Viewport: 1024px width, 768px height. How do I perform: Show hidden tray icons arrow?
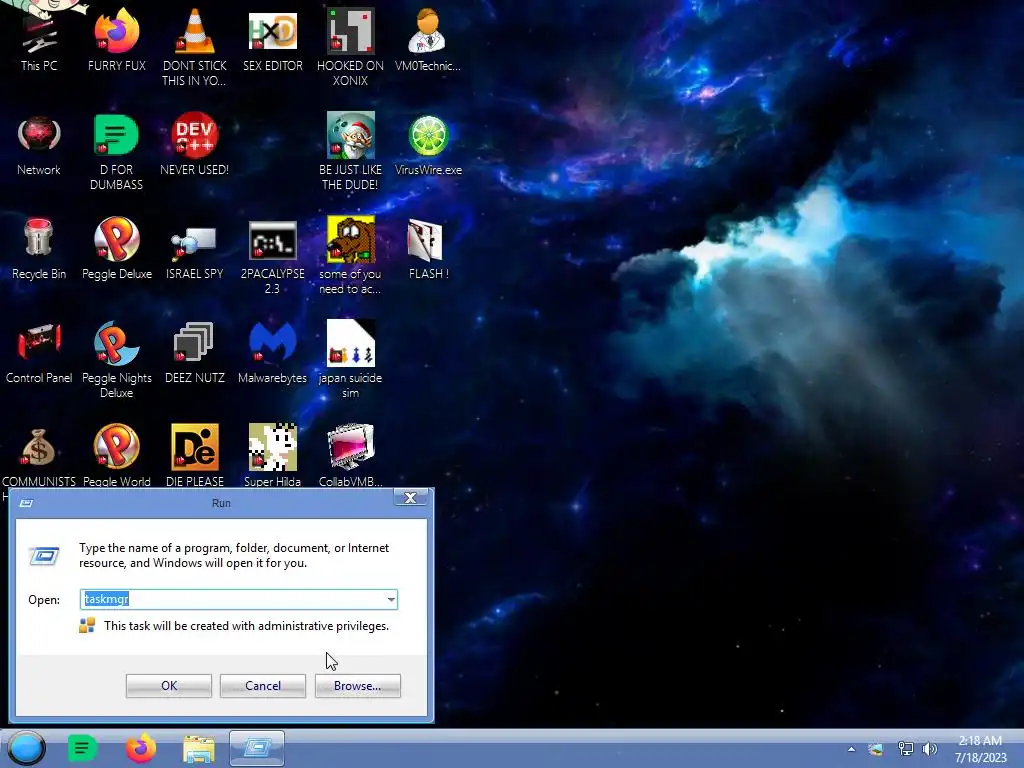[x=851, y=749]
